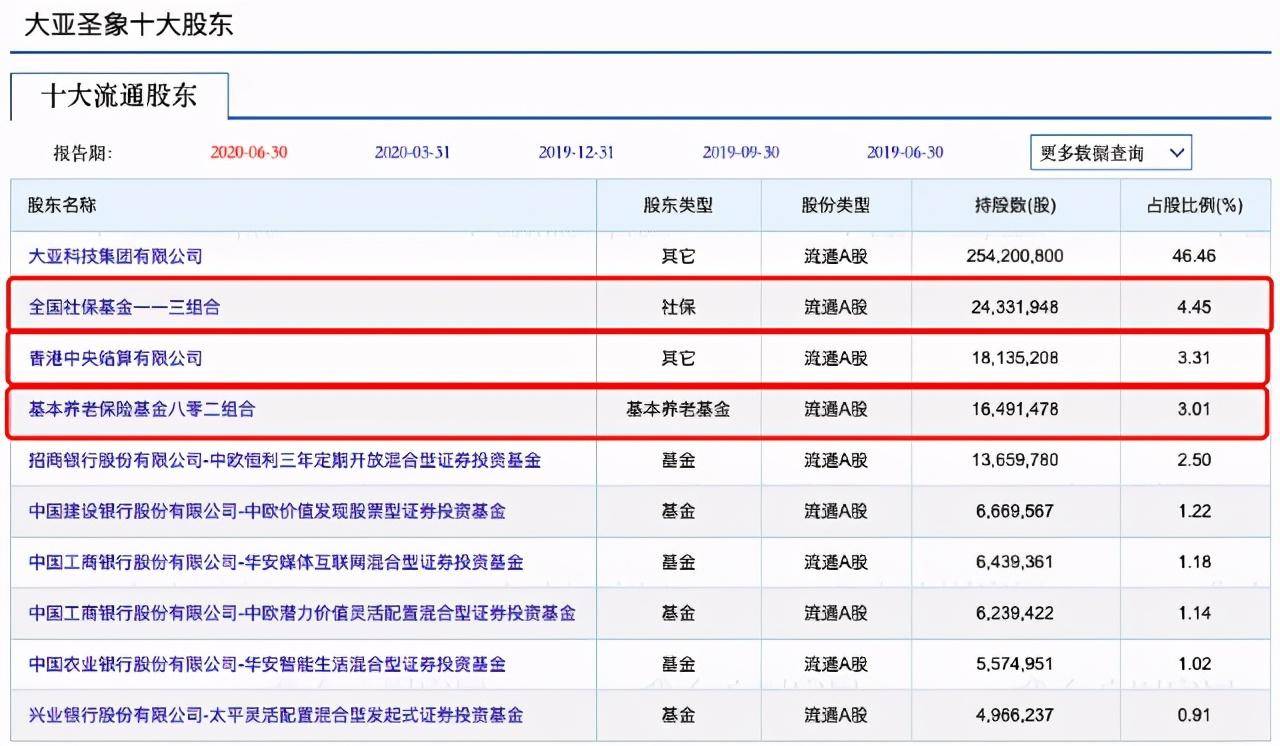This screenshot has width=1280, height=746.
Task: Click 流通A股 in 全国社保基金 row
Action: point(836,307)
